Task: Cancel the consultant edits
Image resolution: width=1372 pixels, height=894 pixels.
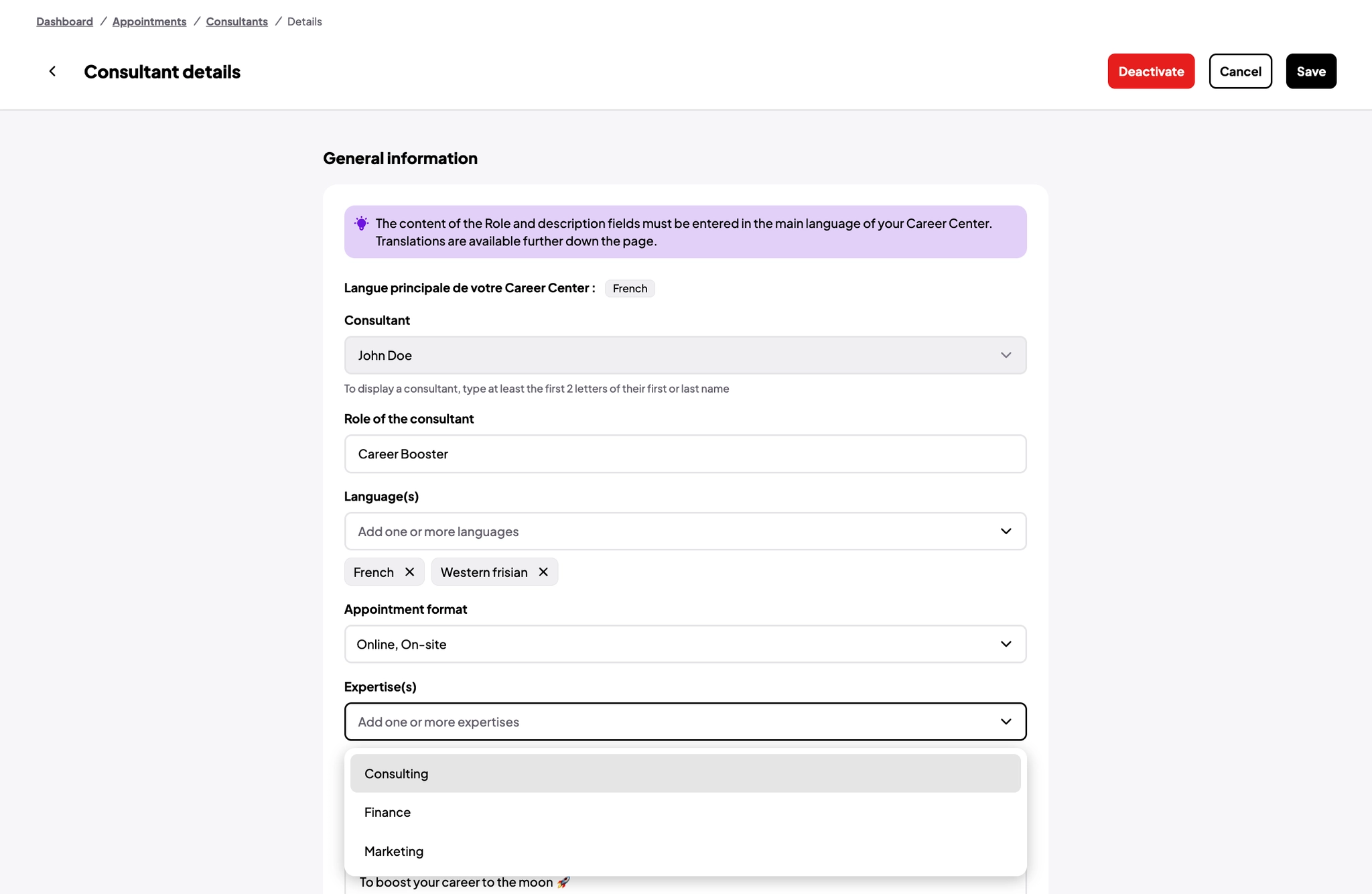Action: click(1240, 71)
